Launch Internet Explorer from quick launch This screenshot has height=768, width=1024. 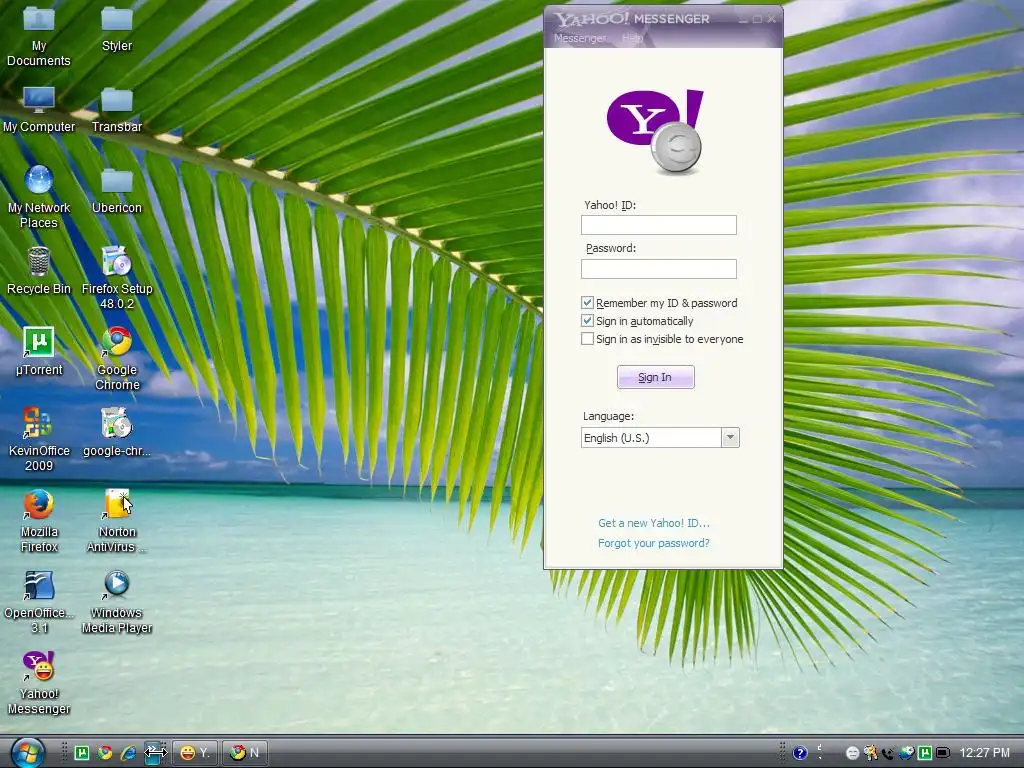tap(128, 754)
